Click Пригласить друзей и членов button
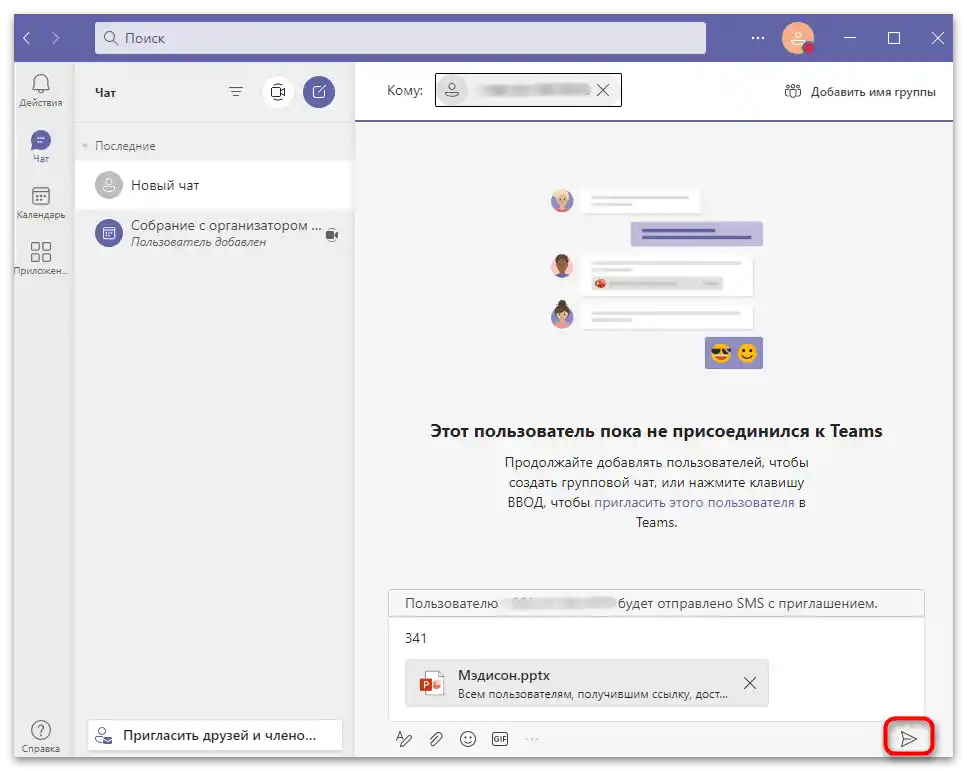Image resolution: width=967 pixels, height=771 pixels. click(x=215, y=736)
